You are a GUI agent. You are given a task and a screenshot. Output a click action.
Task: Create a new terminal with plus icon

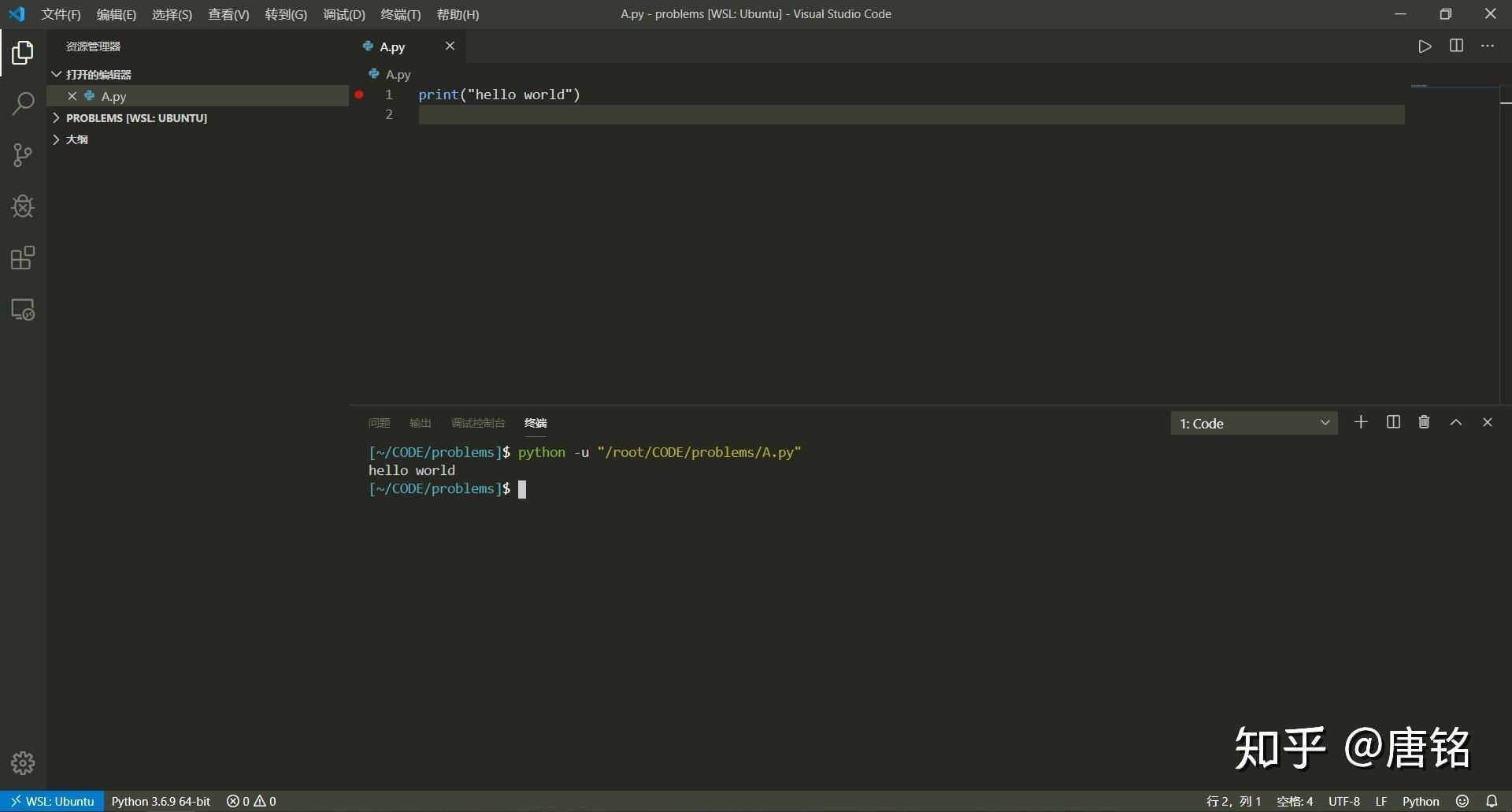tap(1361, 422)
